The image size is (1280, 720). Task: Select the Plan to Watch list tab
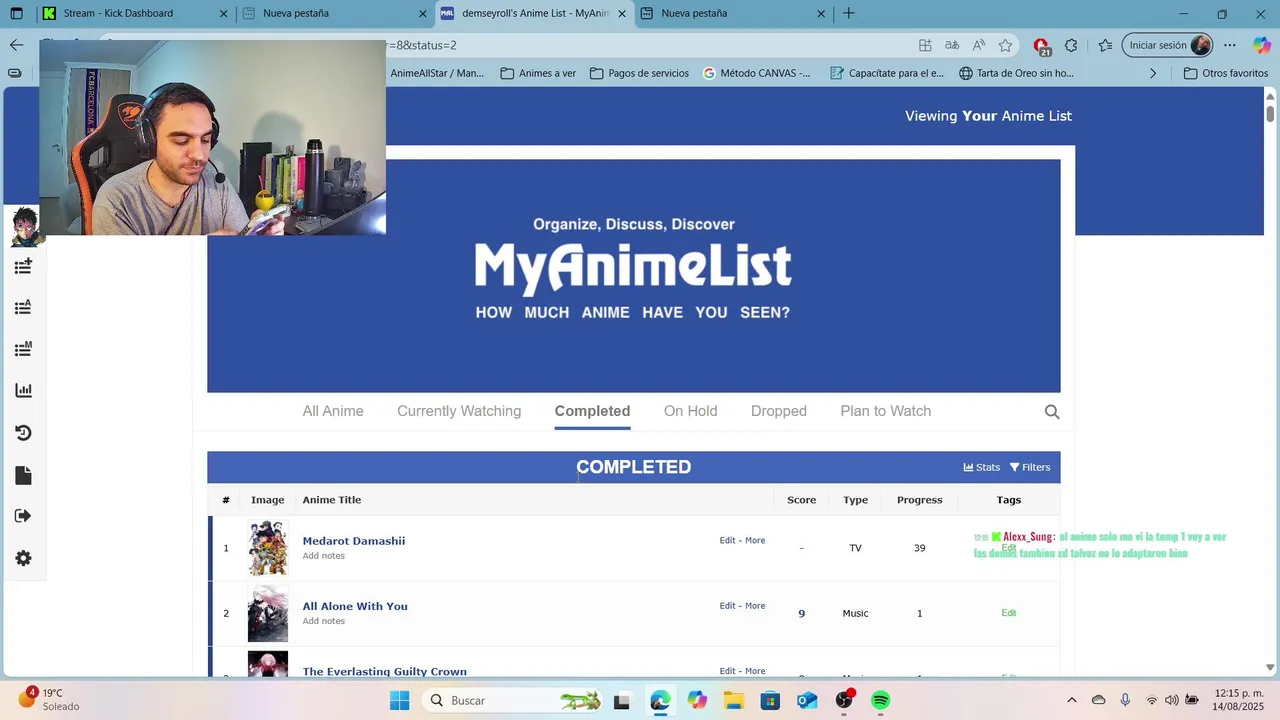(885, 411)
